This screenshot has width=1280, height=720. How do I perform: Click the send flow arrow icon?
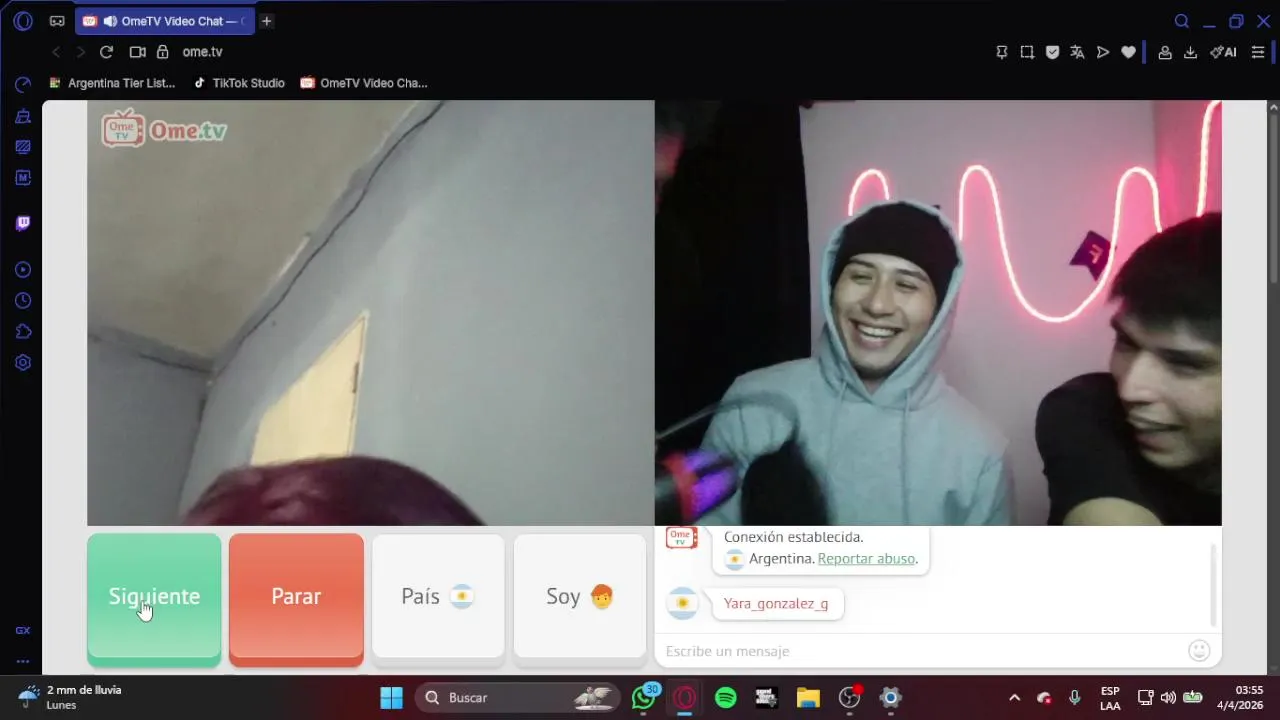pyautogui.click(x=1103, y=52)
